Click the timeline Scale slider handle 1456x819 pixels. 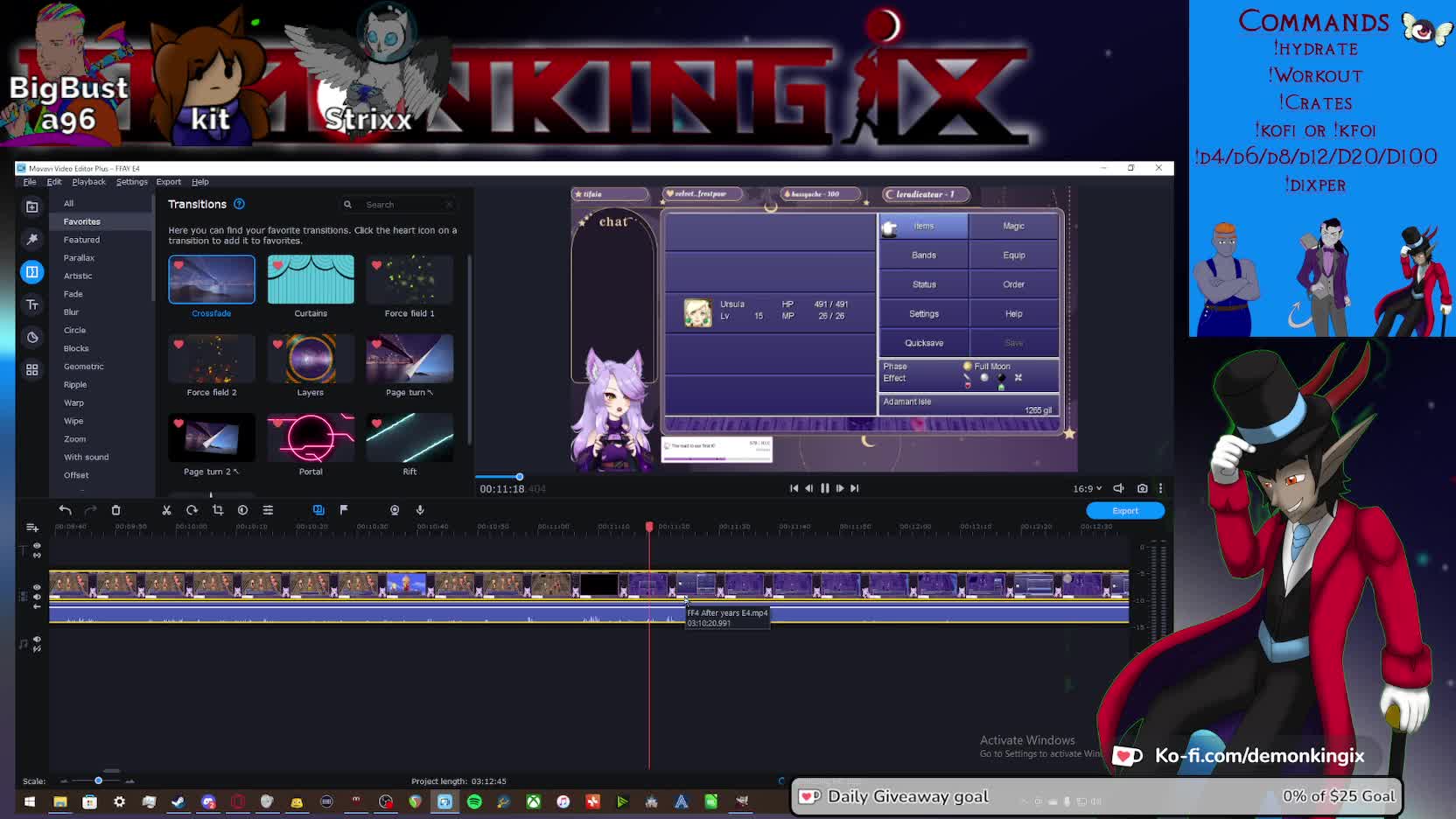98,780
